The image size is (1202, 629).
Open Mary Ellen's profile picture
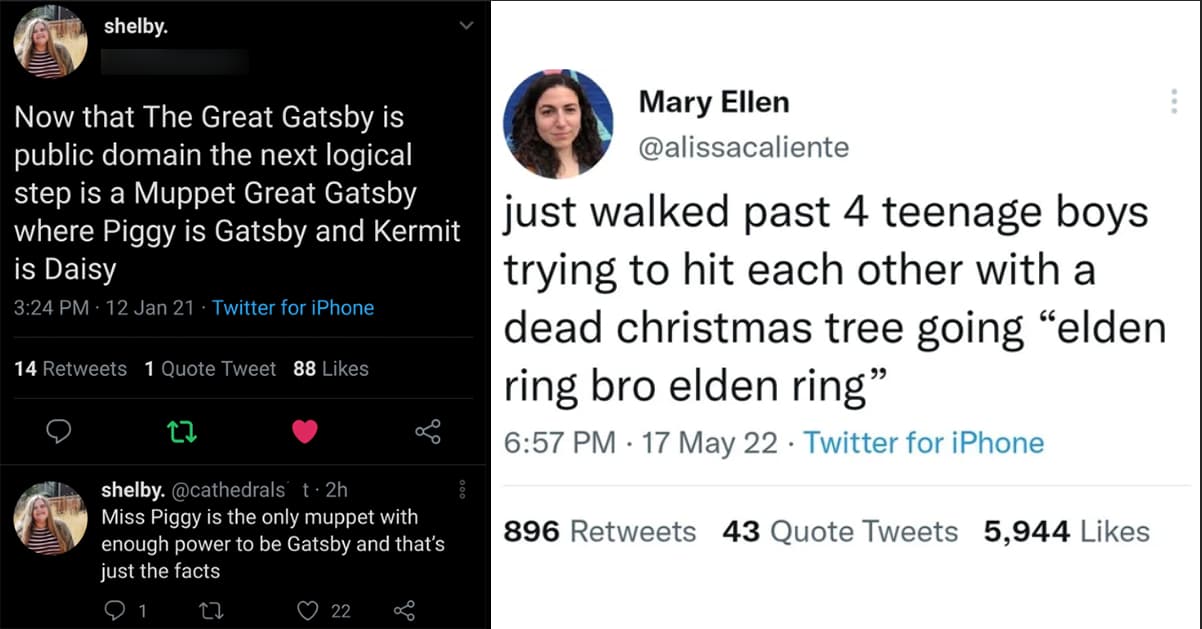click(557, 124)
